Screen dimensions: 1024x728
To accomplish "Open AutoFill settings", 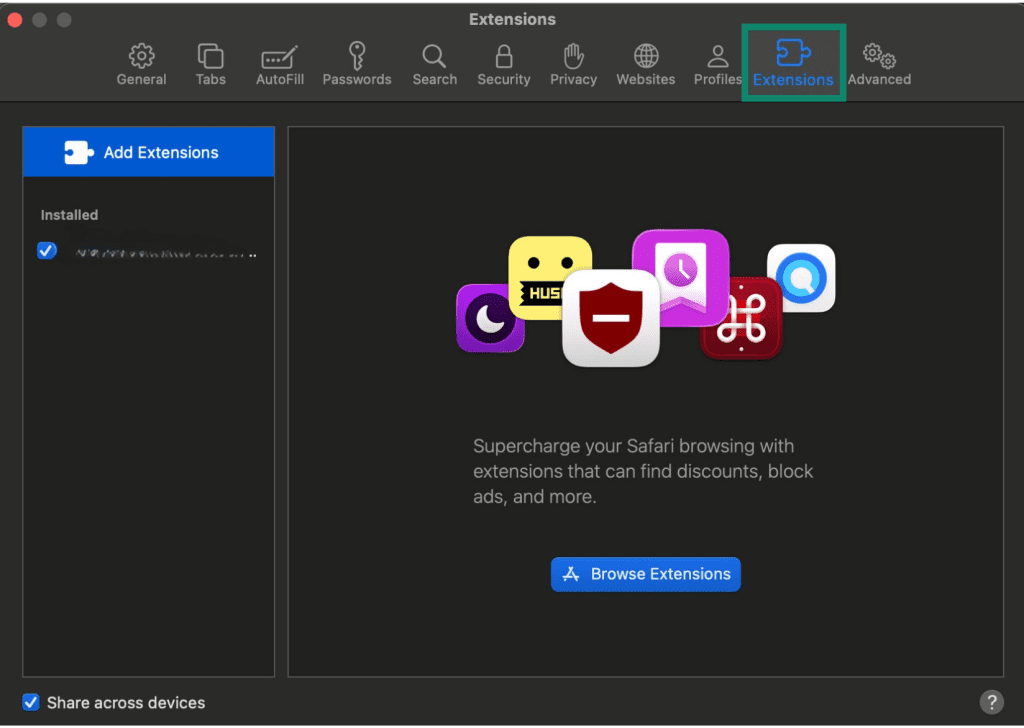I will click(x=279, y=64).
